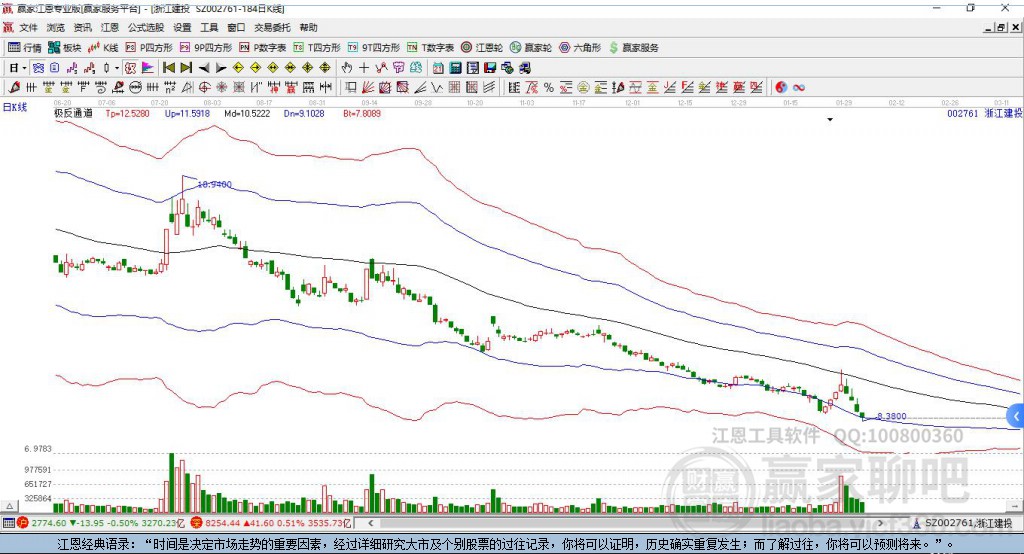Open the 工具 menu

[x=209, y=27]
